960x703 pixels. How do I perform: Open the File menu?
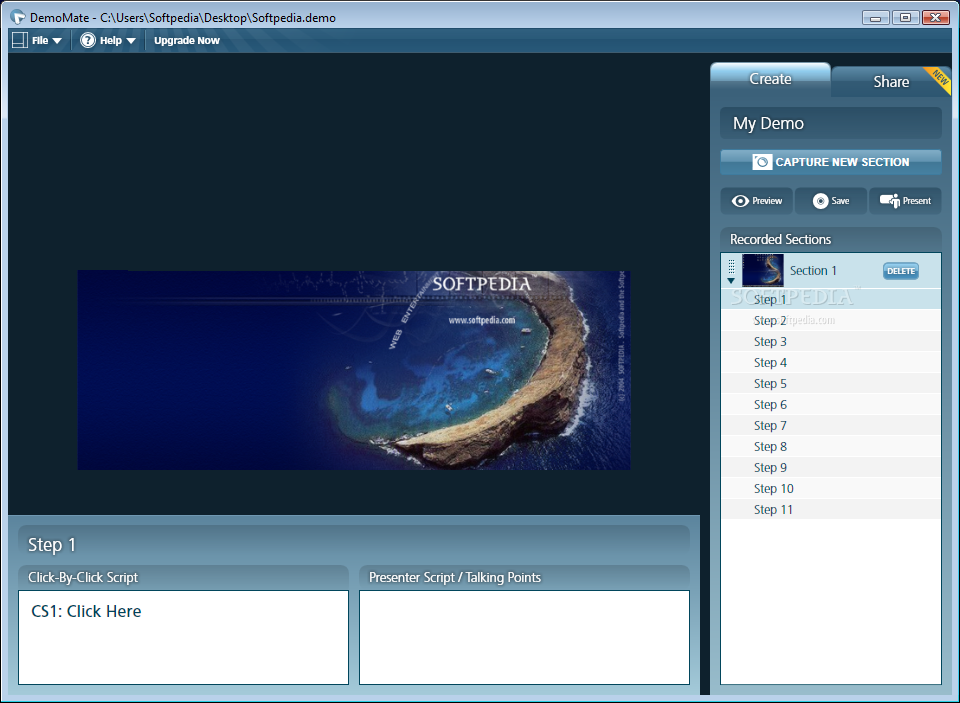click(37, 40)
